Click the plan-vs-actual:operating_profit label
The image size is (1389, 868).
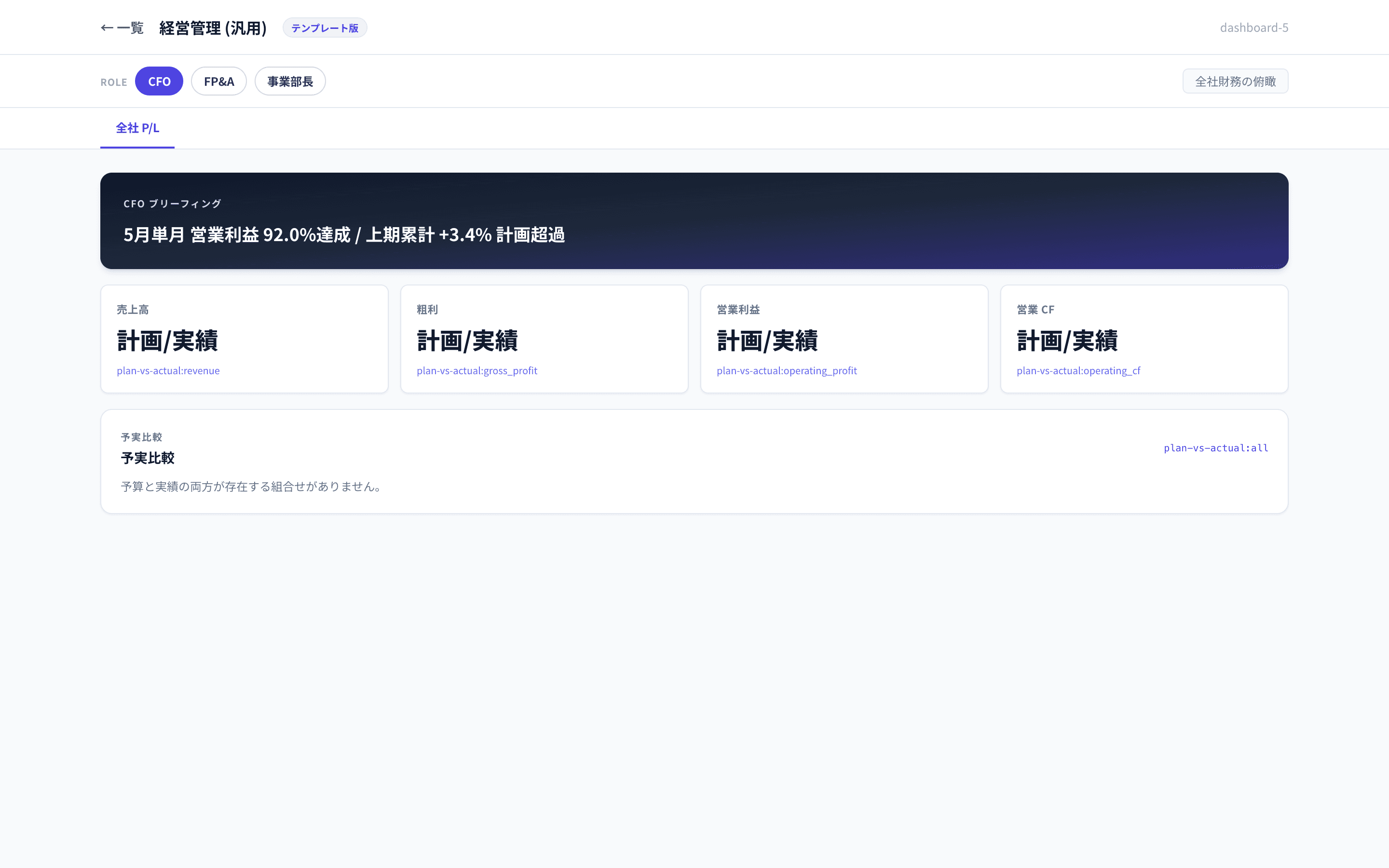[786, 371]
